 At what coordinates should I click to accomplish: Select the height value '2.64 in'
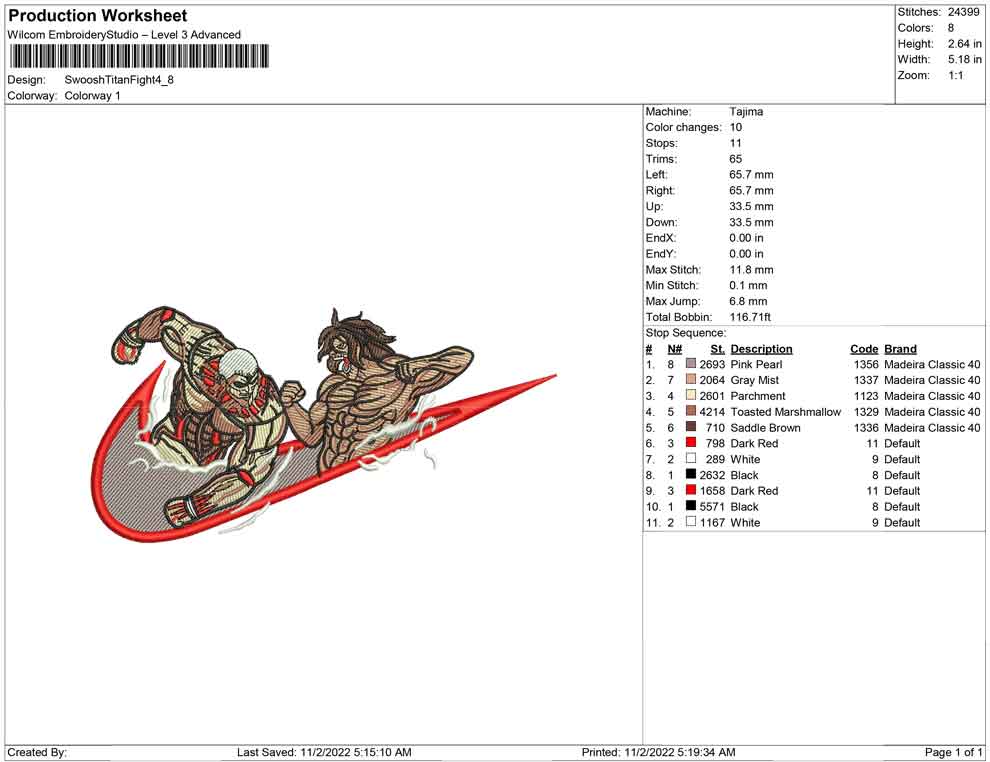tap(964, 44)
